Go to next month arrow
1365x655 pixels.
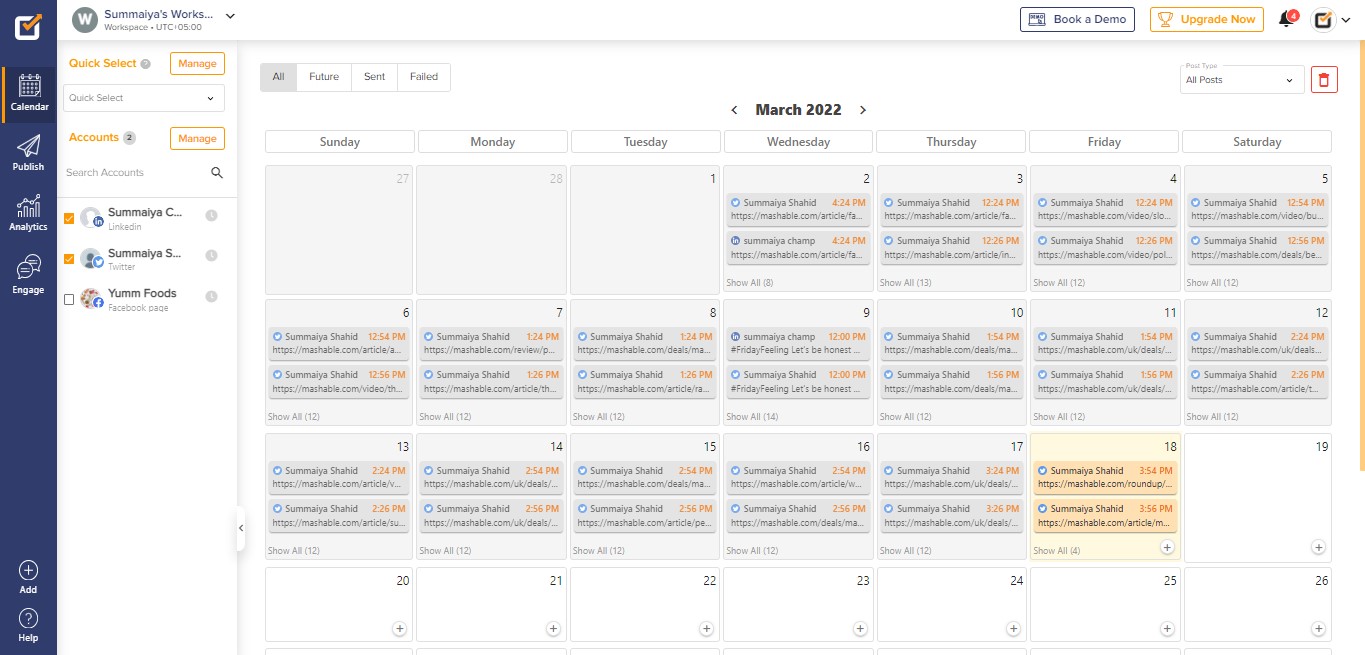tap(863, 110)
